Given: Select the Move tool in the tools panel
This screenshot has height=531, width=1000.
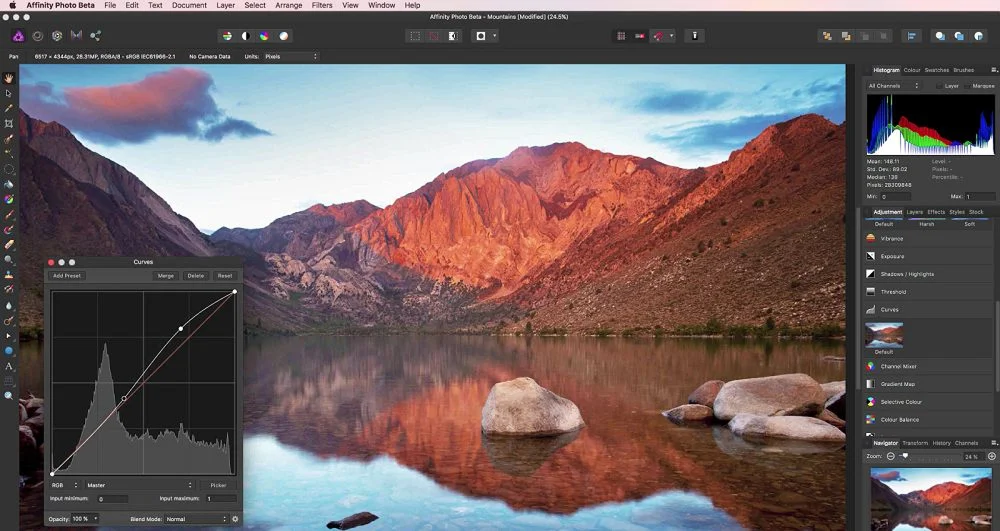Looking at the screenshot, I should [x=9, y=93].
